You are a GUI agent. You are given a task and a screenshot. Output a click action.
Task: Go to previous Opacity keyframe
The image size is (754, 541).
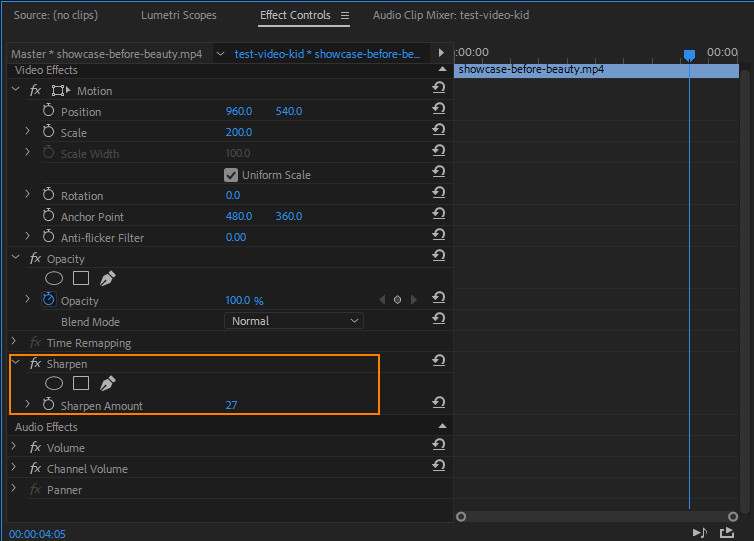[382, 300]
